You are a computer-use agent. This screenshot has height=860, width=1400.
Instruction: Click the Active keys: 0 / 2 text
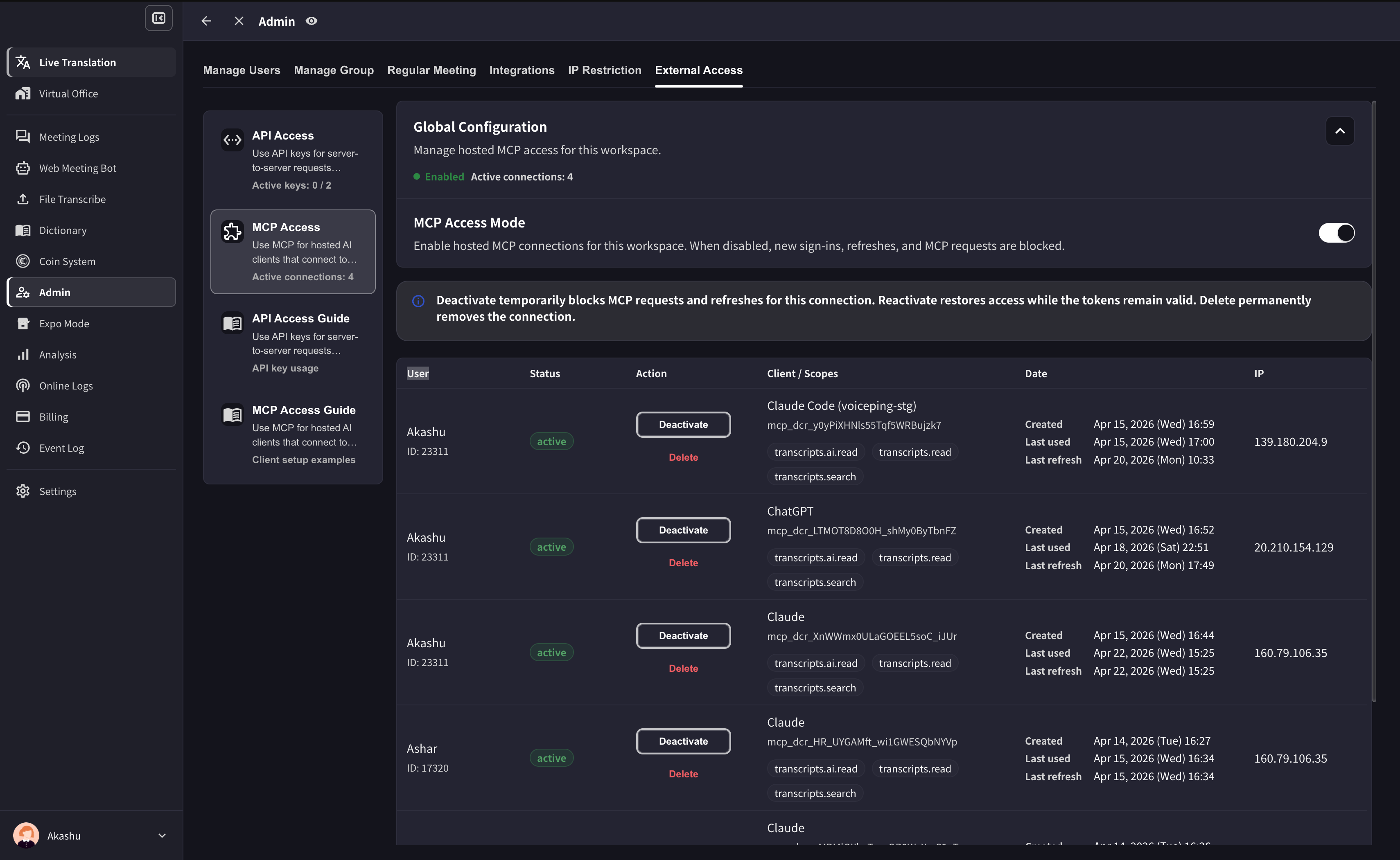[x=291, y=185]
